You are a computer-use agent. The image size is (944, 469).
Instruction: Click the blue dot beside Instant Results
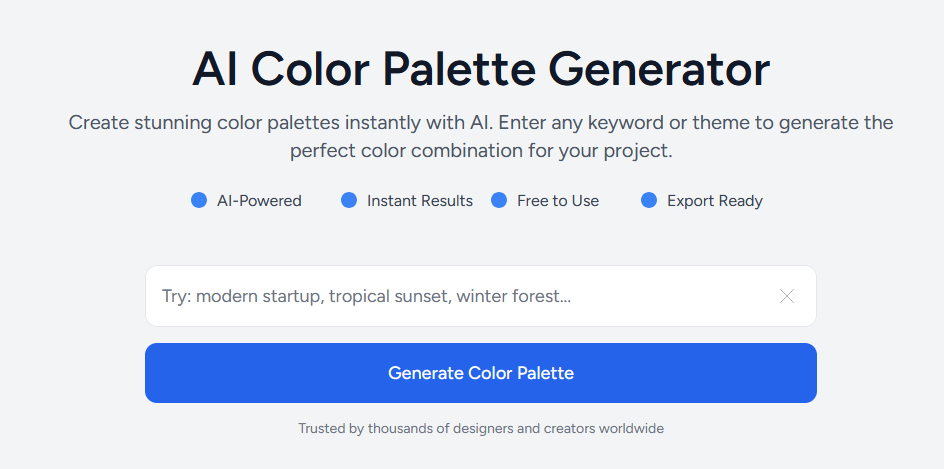coord(349,200)
